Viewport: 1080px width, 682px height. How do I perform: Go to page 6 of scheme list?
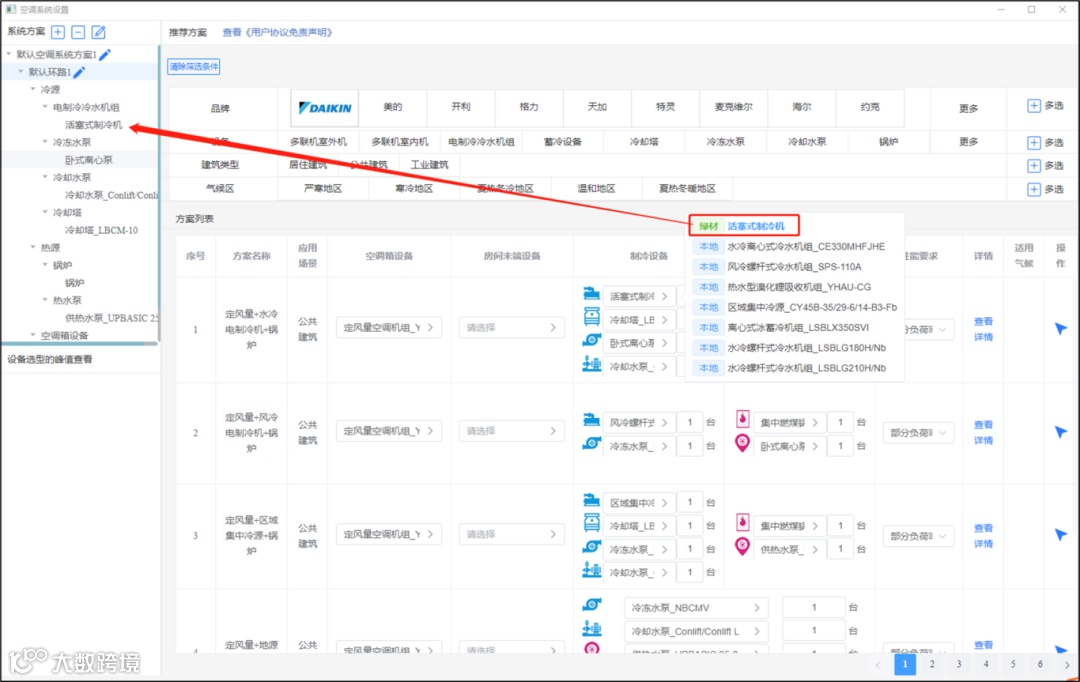[x=1040, y=664]
